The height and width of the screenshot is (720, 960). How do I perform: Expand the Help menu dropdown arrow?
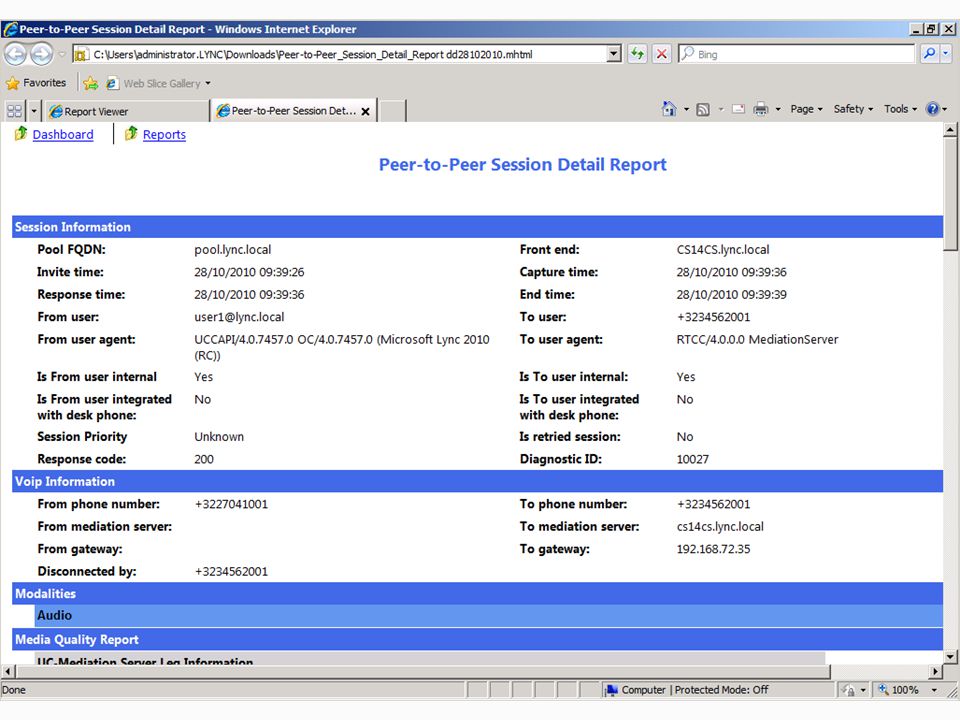click(x=945, y=110)
